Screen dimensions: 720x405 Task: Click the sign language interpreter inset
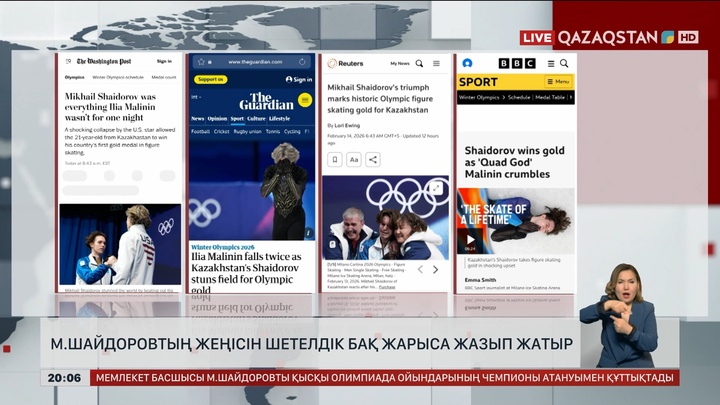click(618, 316)
